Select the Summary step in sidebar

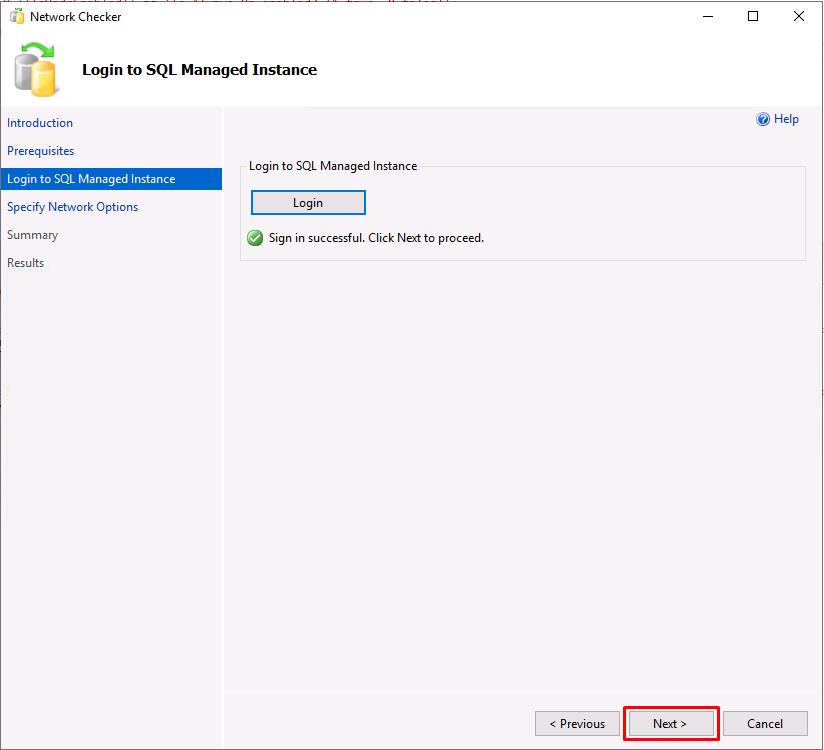pyautogui.click(x=33, y=235)
